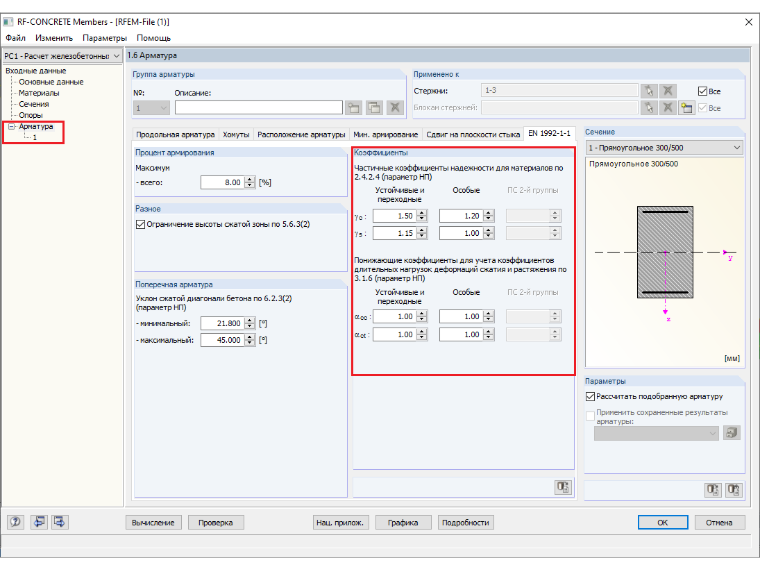Adjust γs accidental value 1.00 spinner
This screenshot has width=760, height=570.
pos(489,233)
